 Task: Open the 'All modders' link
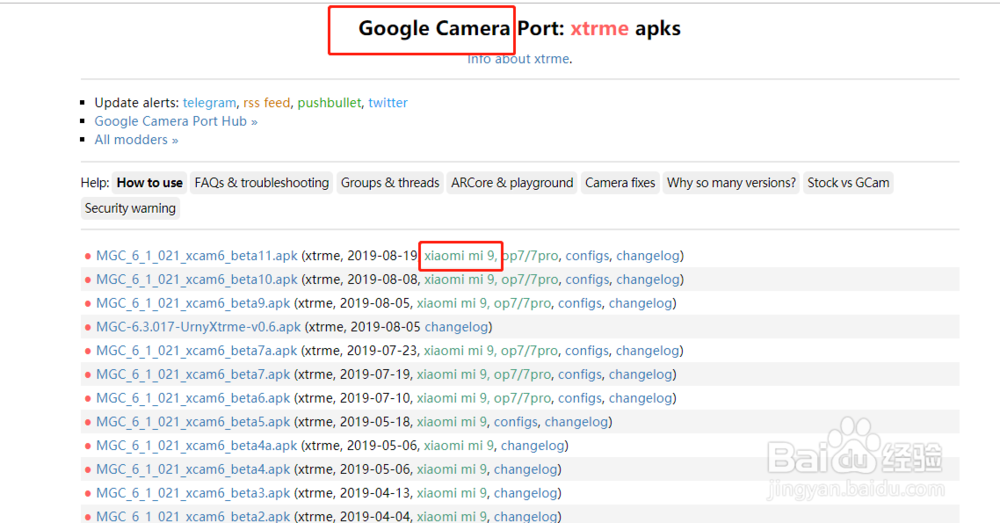pos(136,140)
